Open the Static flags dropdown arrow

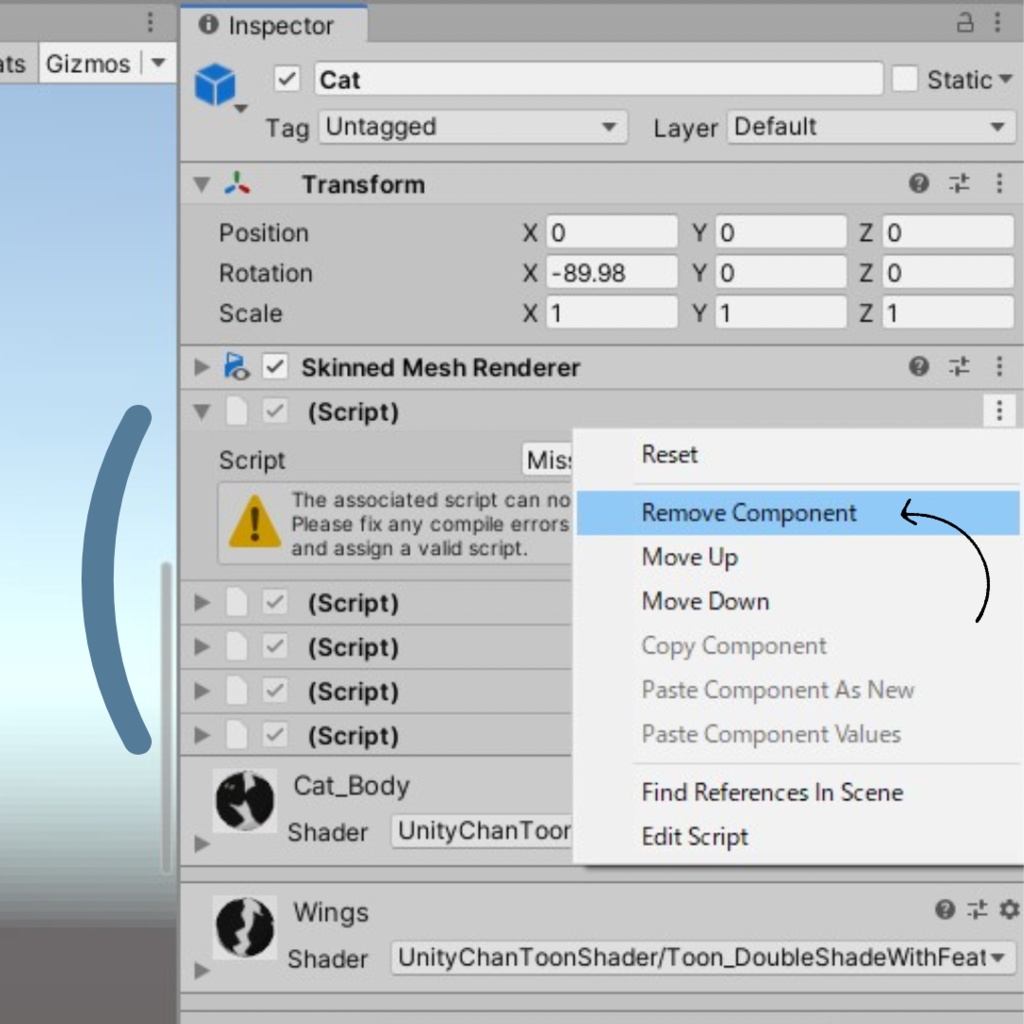pyautogui.click(x=1006, y=79)
